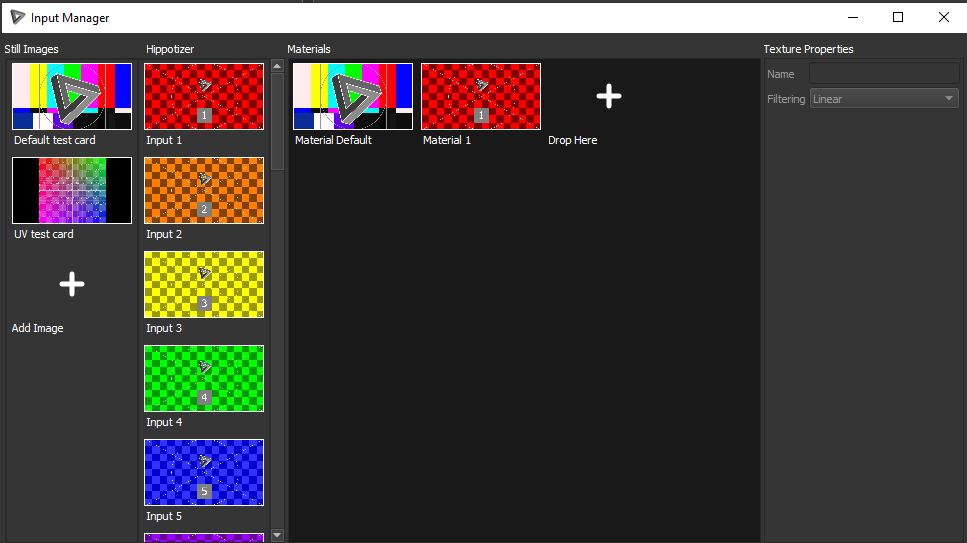This screenshot has width=967, height=543.
Task: Click the 'Input 1' label
Action: click(x=164, y=140)
